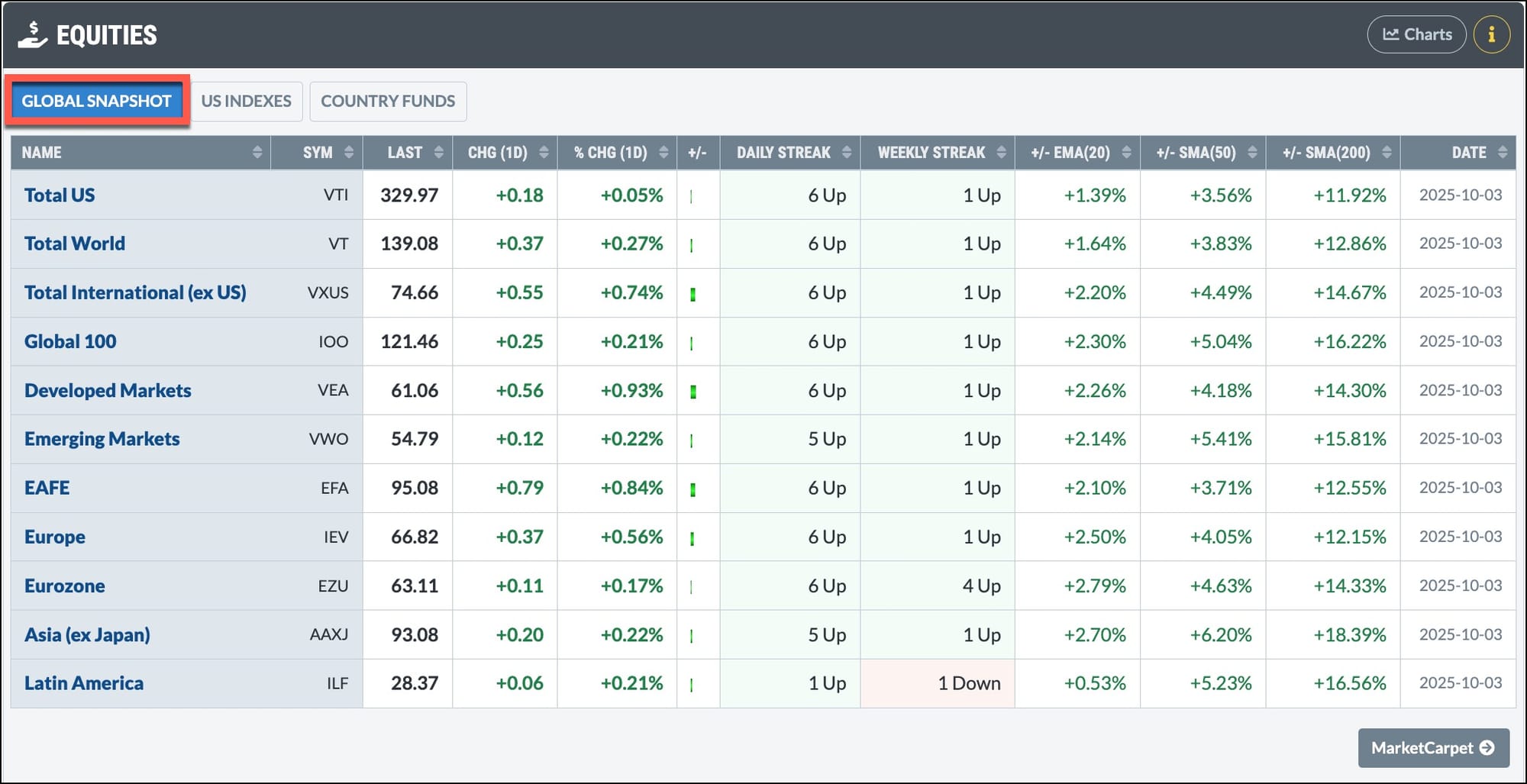Viewport: 1527px width, 784px height.
Task: Open the Total US link
Action: 60,195
